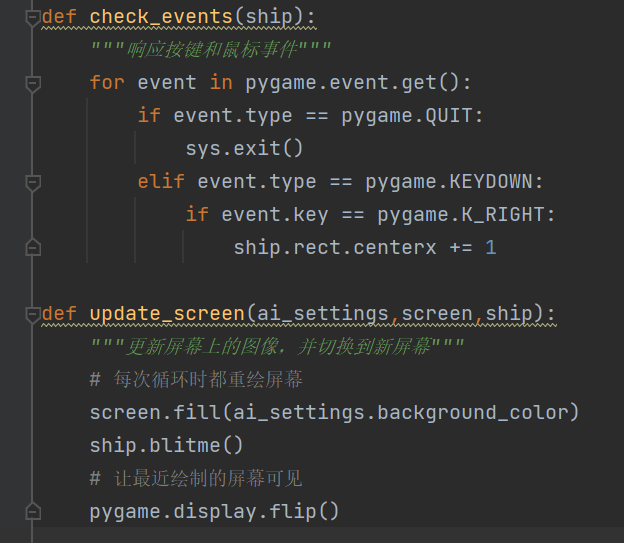Place cursor on ship.blitme() line

click(165, 445)
